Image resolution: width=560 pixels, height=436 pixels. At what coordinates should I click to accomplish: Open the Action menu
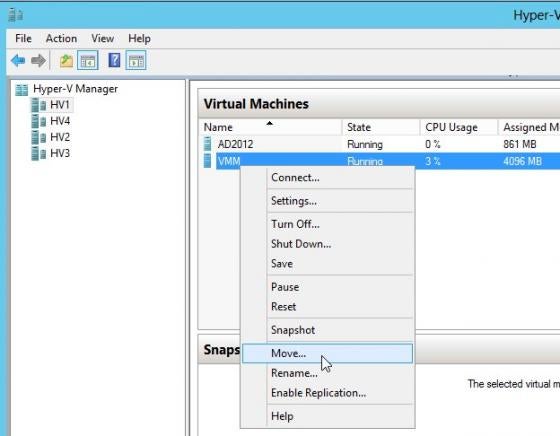(x=61, y=39)
